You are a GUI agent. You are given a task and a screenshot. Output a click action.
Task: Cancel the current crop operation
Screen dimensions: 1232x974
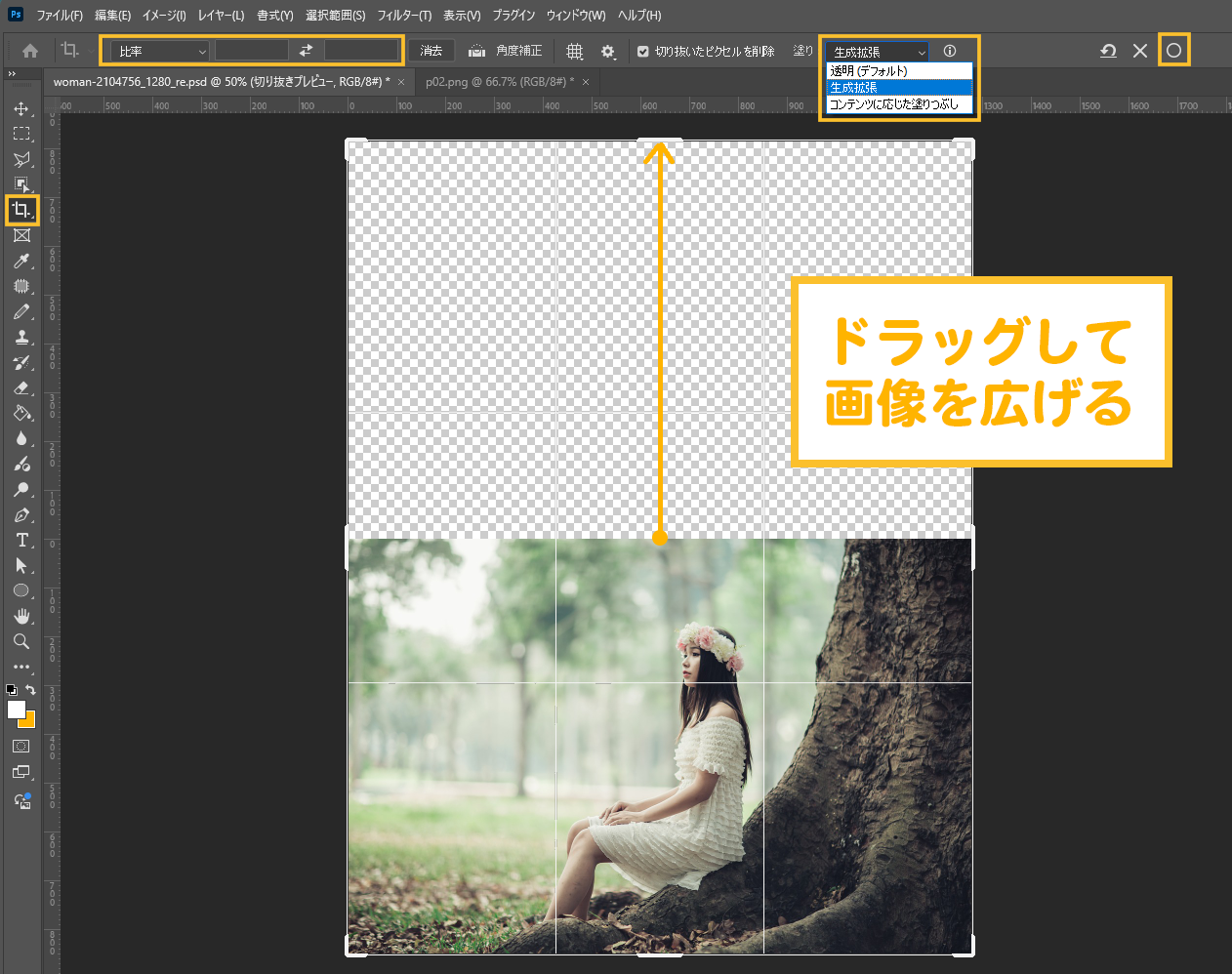[x=1140, y=51]
